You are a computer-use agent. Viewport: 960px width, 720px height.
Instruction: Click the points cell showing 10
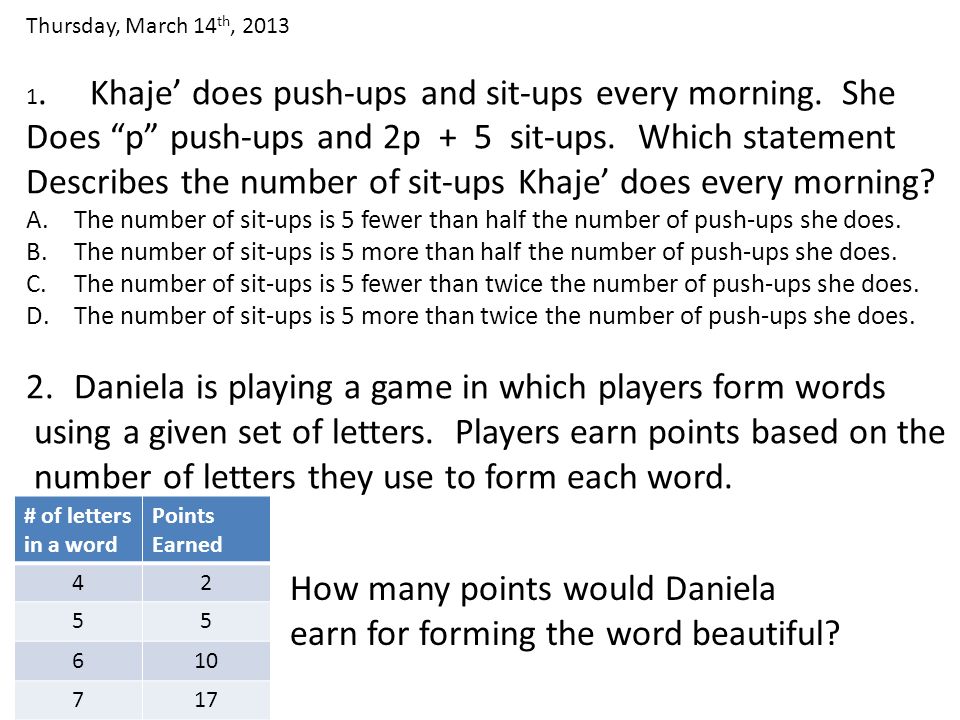pyautogui.click(x=206, y=661)
